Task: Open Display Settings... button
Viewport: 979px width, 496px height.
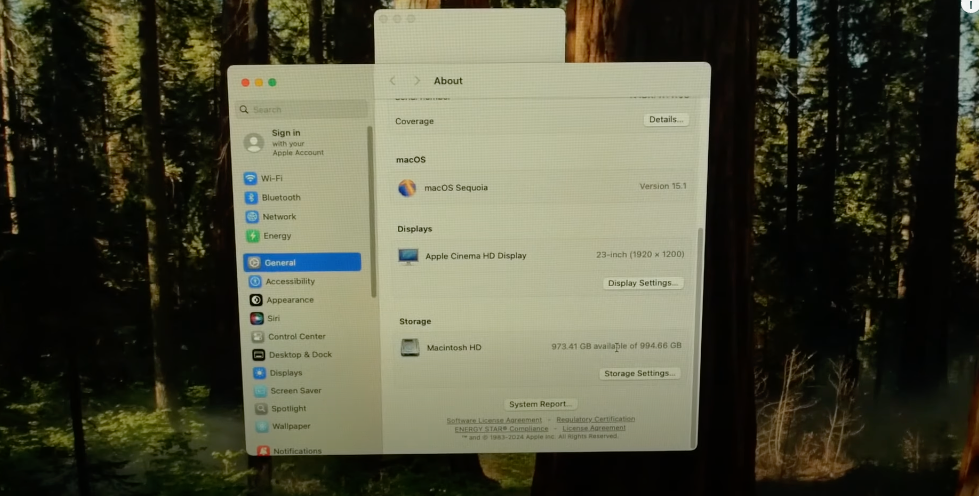Action: click(x=644, y=283)
